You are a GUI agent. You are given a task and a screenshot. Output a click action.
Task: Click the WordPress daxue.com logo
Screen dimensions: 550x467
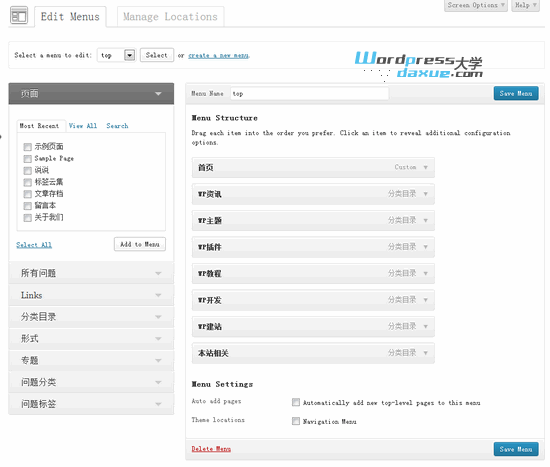[x=419, y=65]
